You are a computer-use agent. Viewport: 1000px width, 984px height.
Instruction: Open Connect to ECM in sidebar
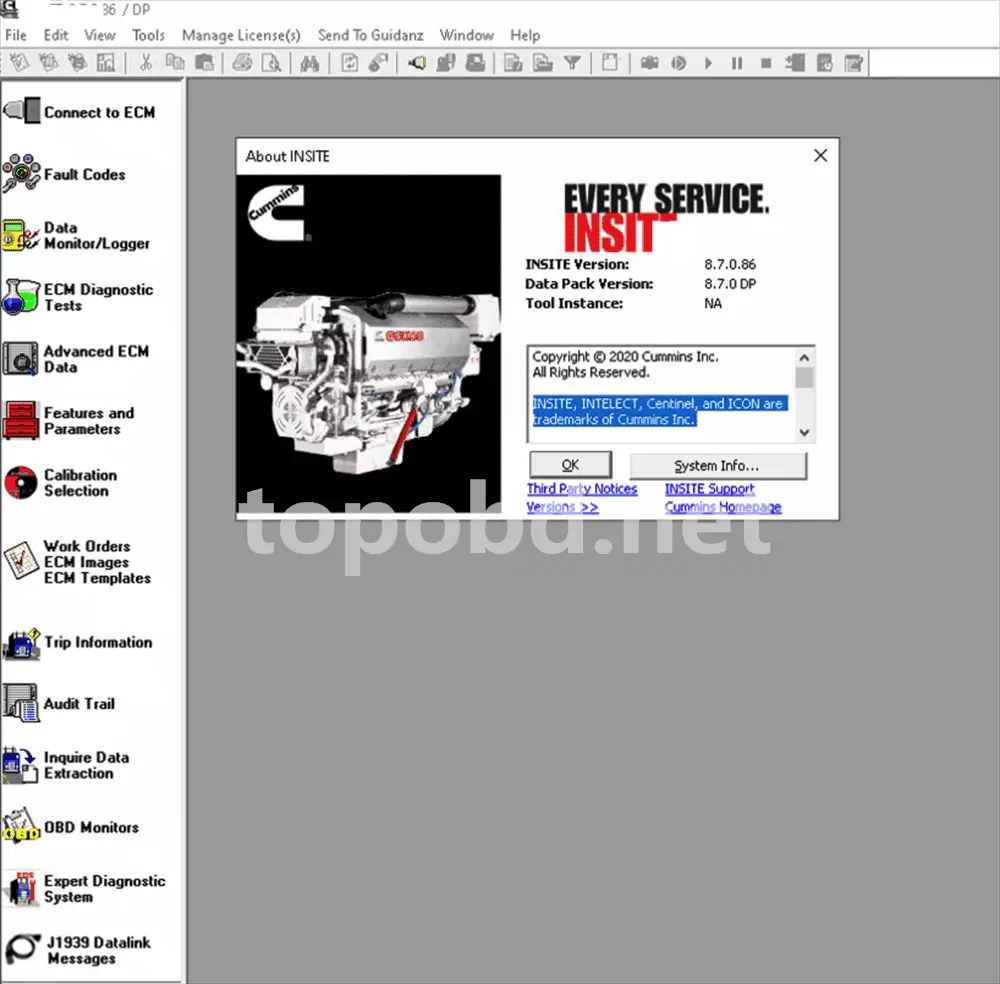[80, 112]
